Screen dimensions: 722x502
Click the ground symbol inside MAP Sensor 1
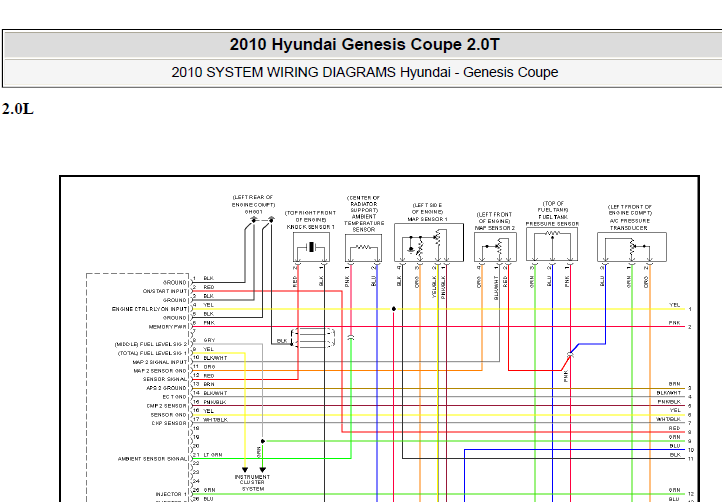[411, 250]
